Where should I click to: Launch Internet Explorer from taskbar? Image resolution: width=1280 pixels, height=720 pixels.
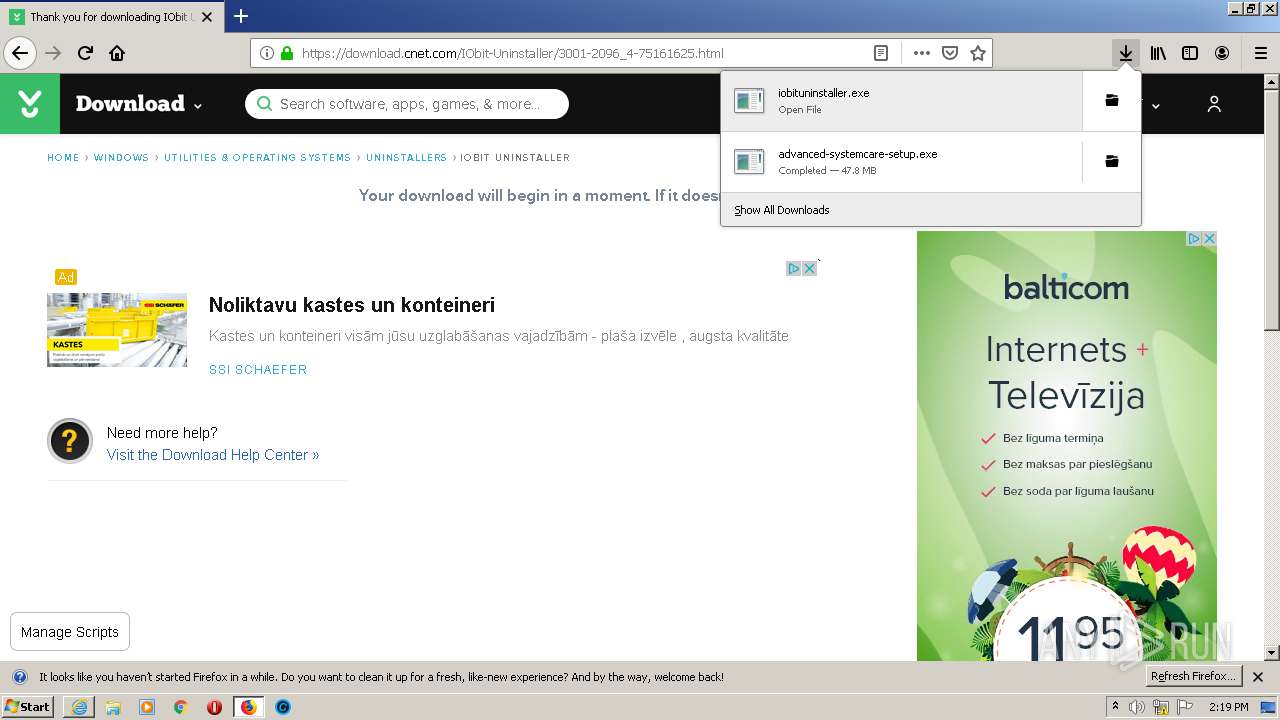(x=79, y=707)
